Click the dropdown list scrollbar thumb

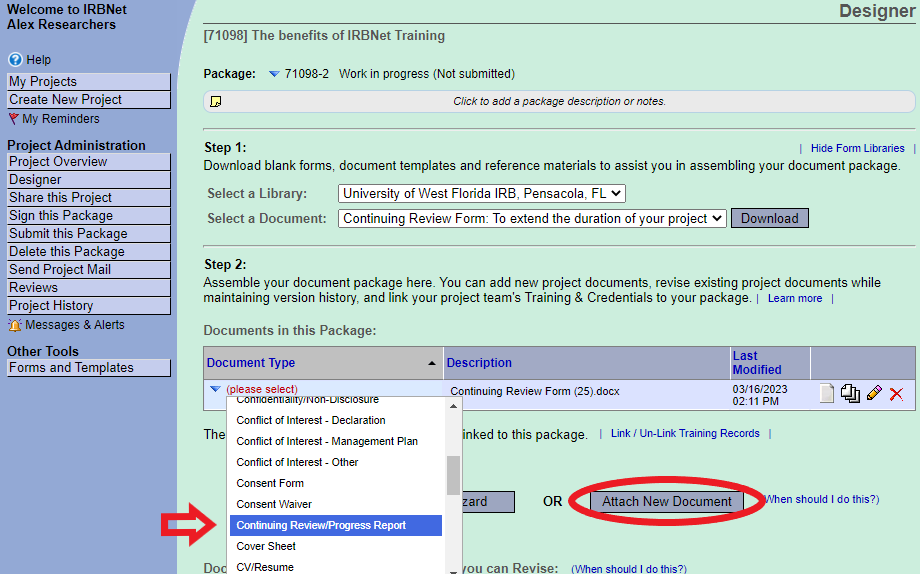453,475
